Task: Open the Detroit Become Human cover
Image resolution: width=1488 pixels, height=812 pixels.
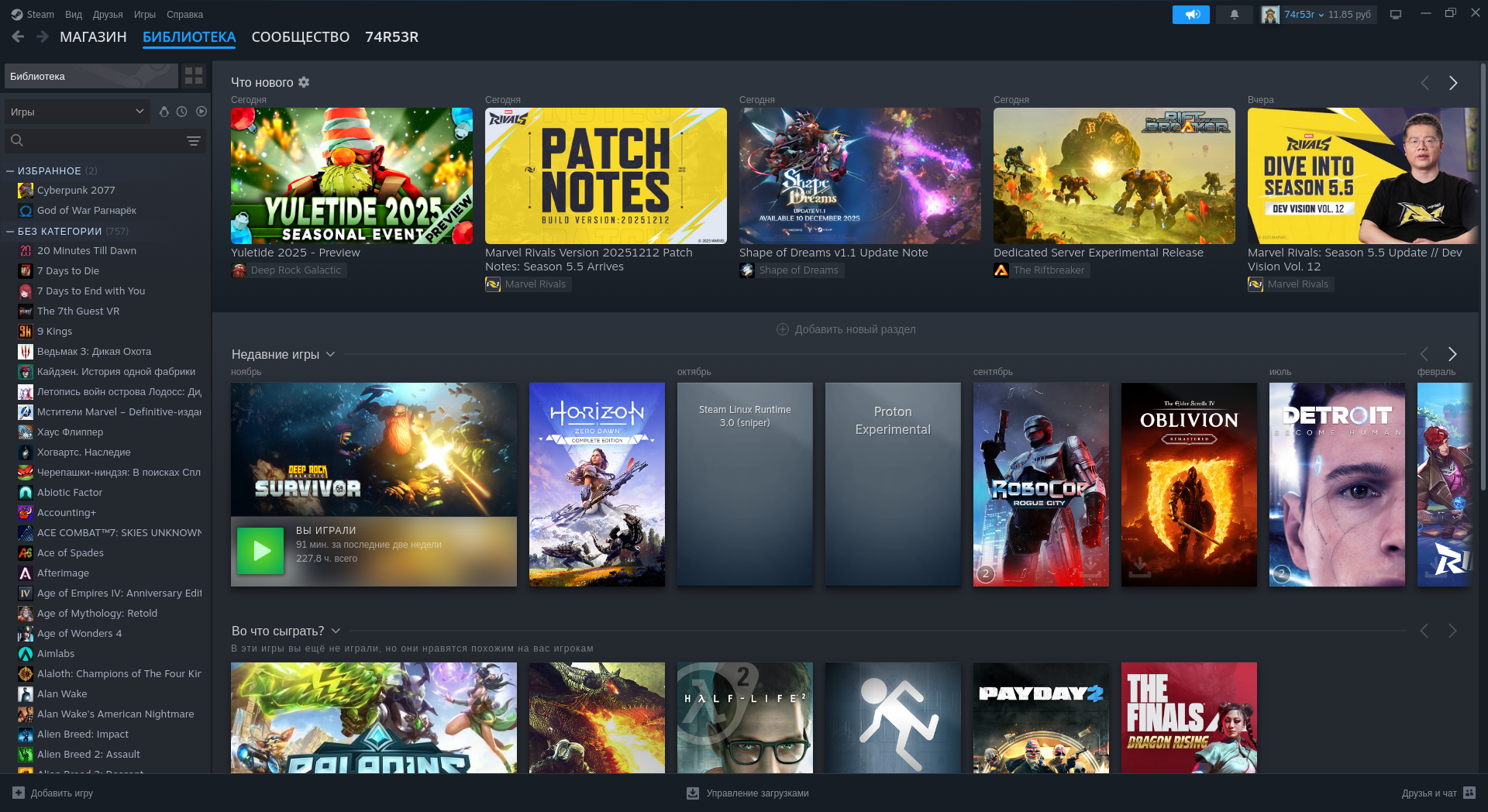Action: tap(1337, 484)
